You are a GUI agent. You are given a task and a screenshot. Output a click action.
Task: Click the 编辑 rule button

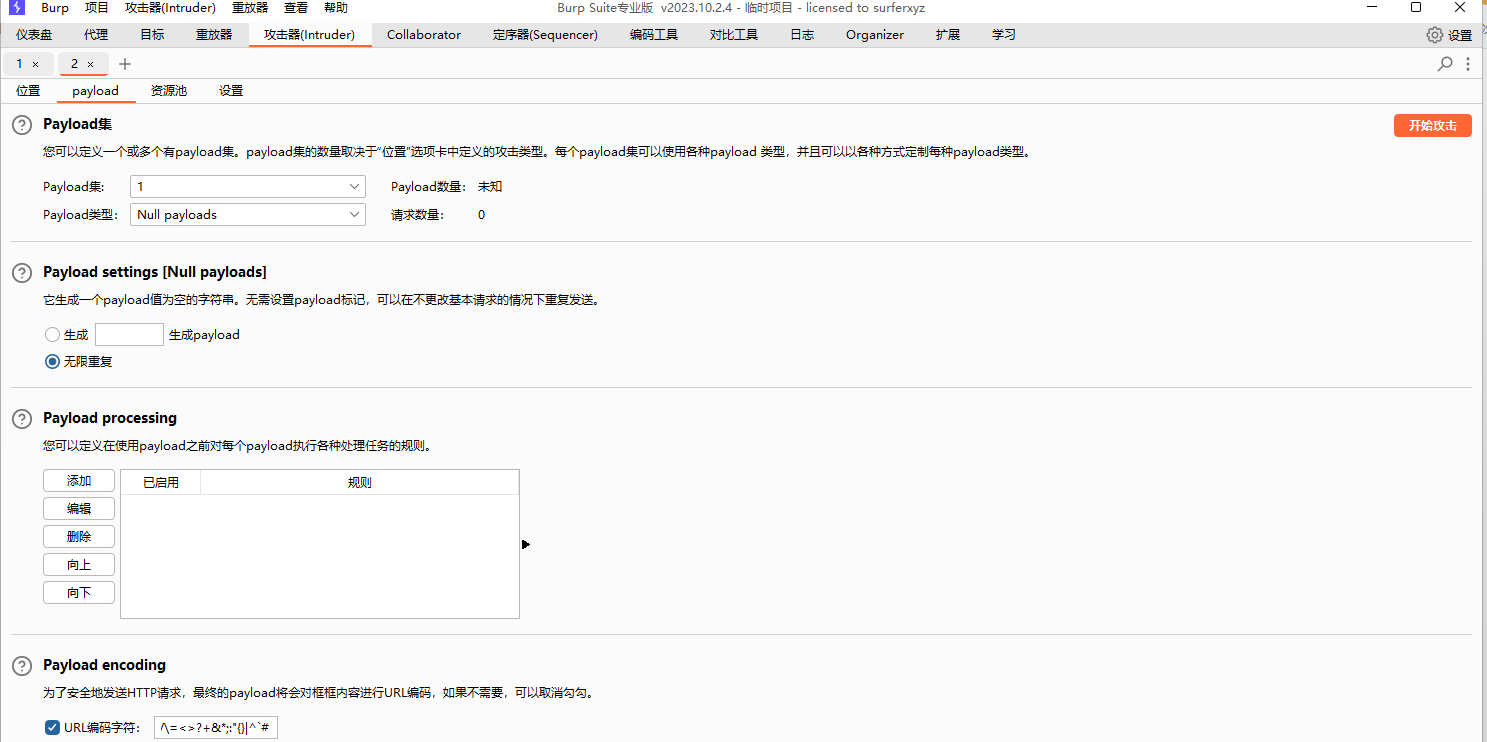pos(79,509)
